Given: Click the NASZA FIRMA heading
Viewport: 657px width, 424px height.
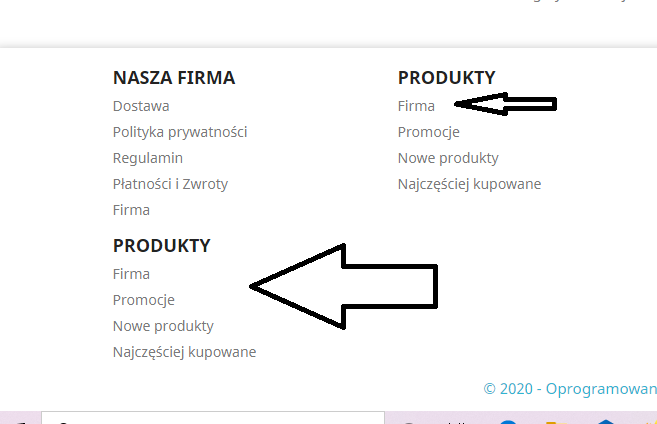Looking at the screenshot, I should tap(174, 78).
